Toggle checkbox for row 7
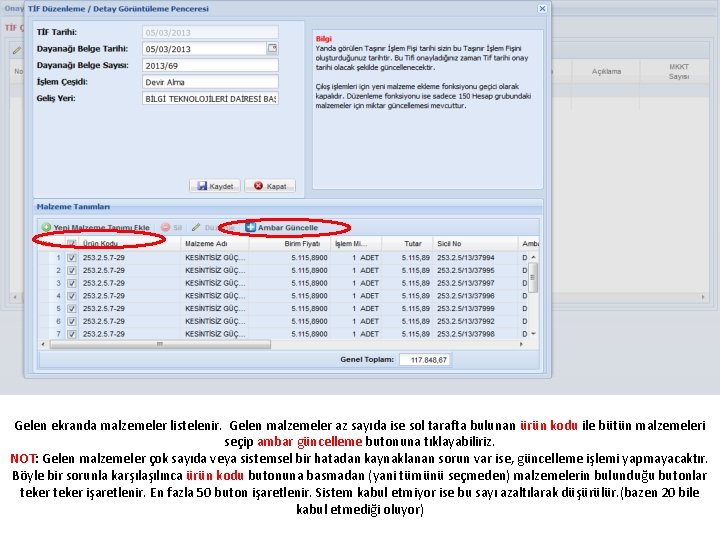This screenshot has height=540, width=720. [72, 334]
